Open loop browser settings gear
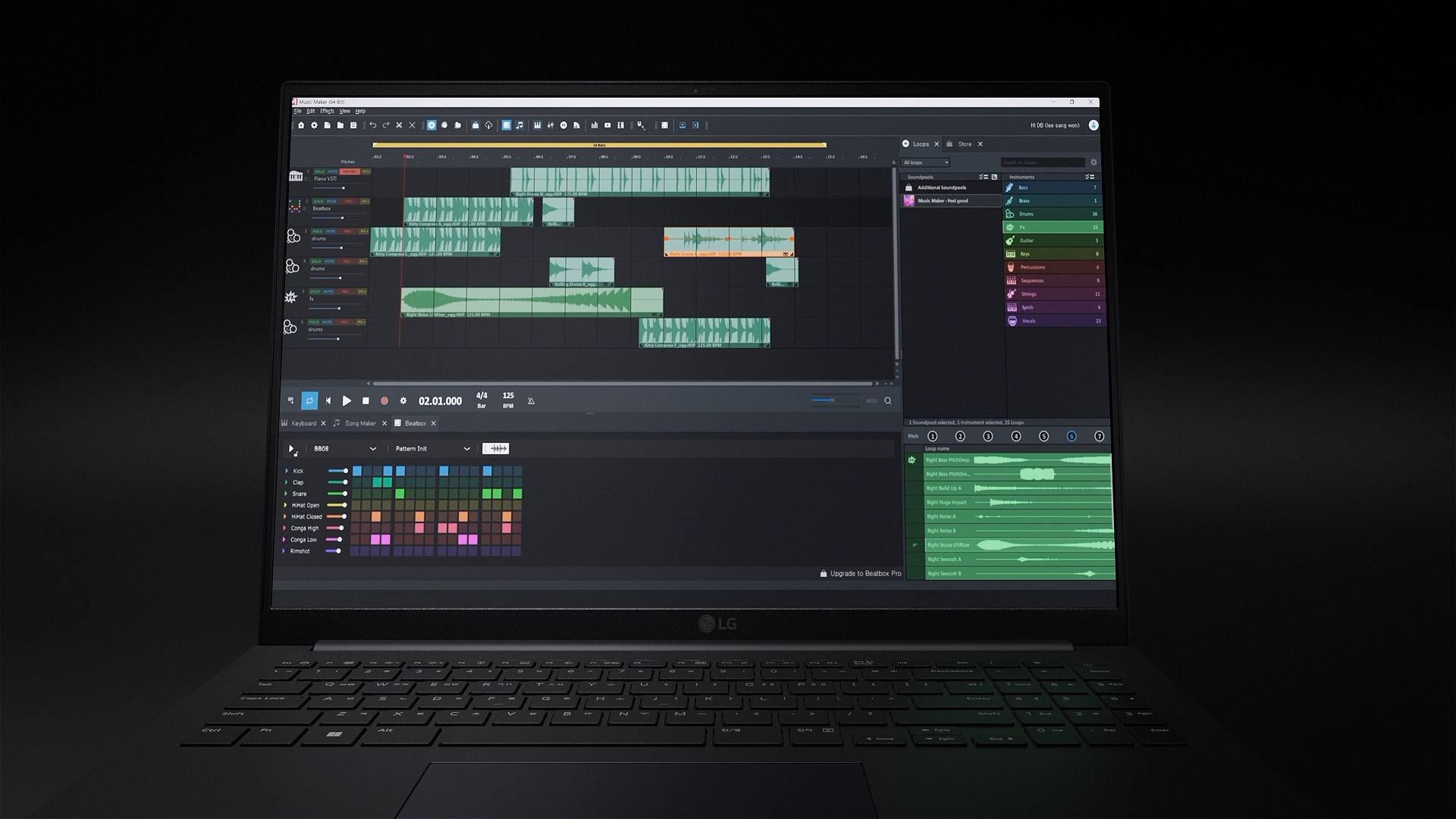Viewport: 1456px width, 819px height. tap(1094, 162)
